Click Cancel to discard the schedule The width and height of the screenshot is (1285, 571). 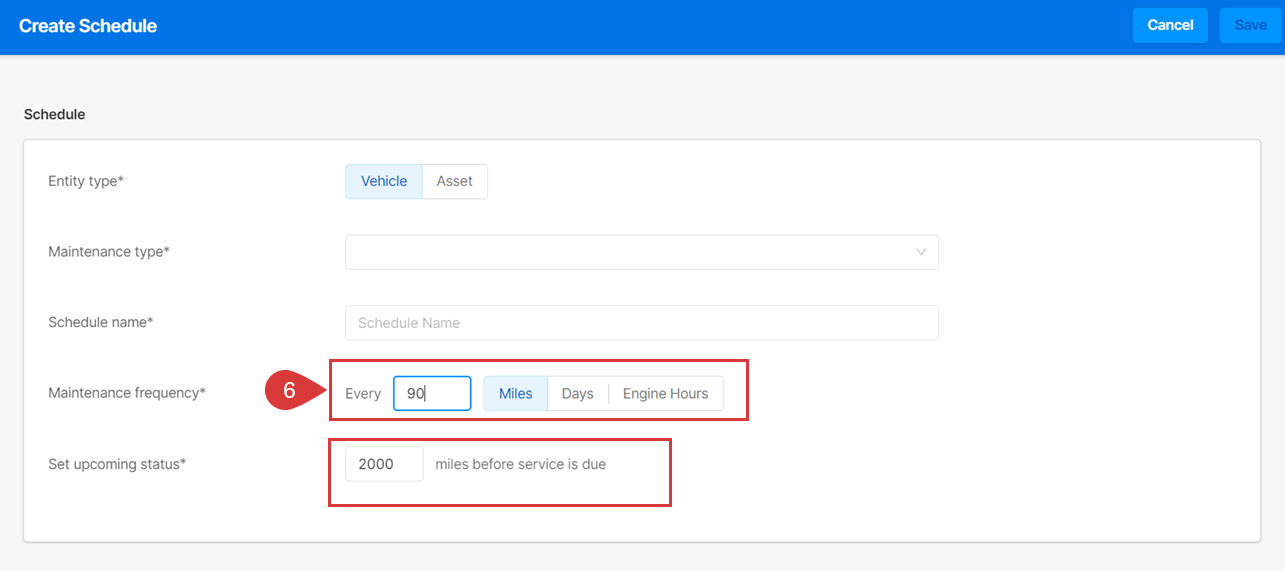click(x=1170, y=25)
